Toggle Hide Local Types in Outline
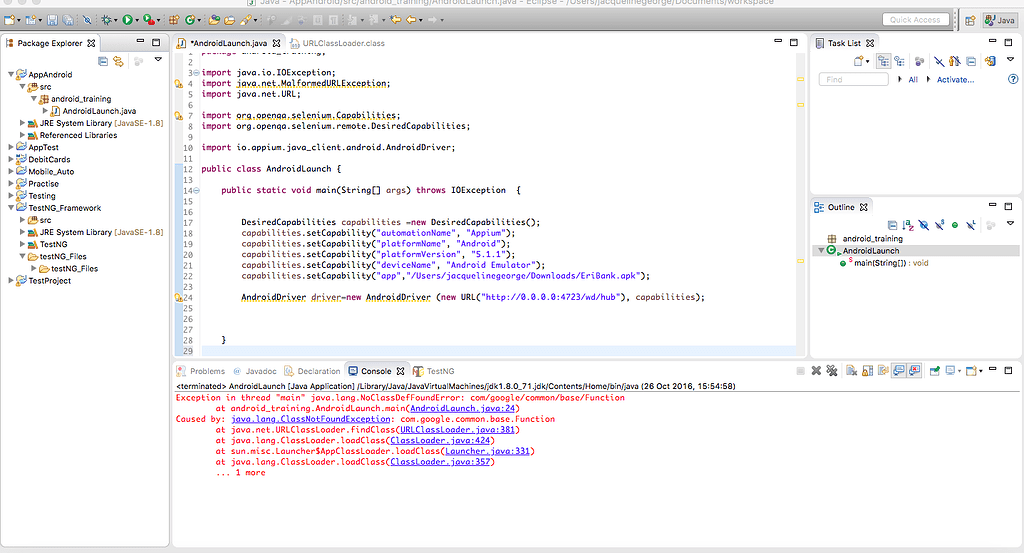The height and width of the screenshot is (553, 1024). click(x=971, y=225)
